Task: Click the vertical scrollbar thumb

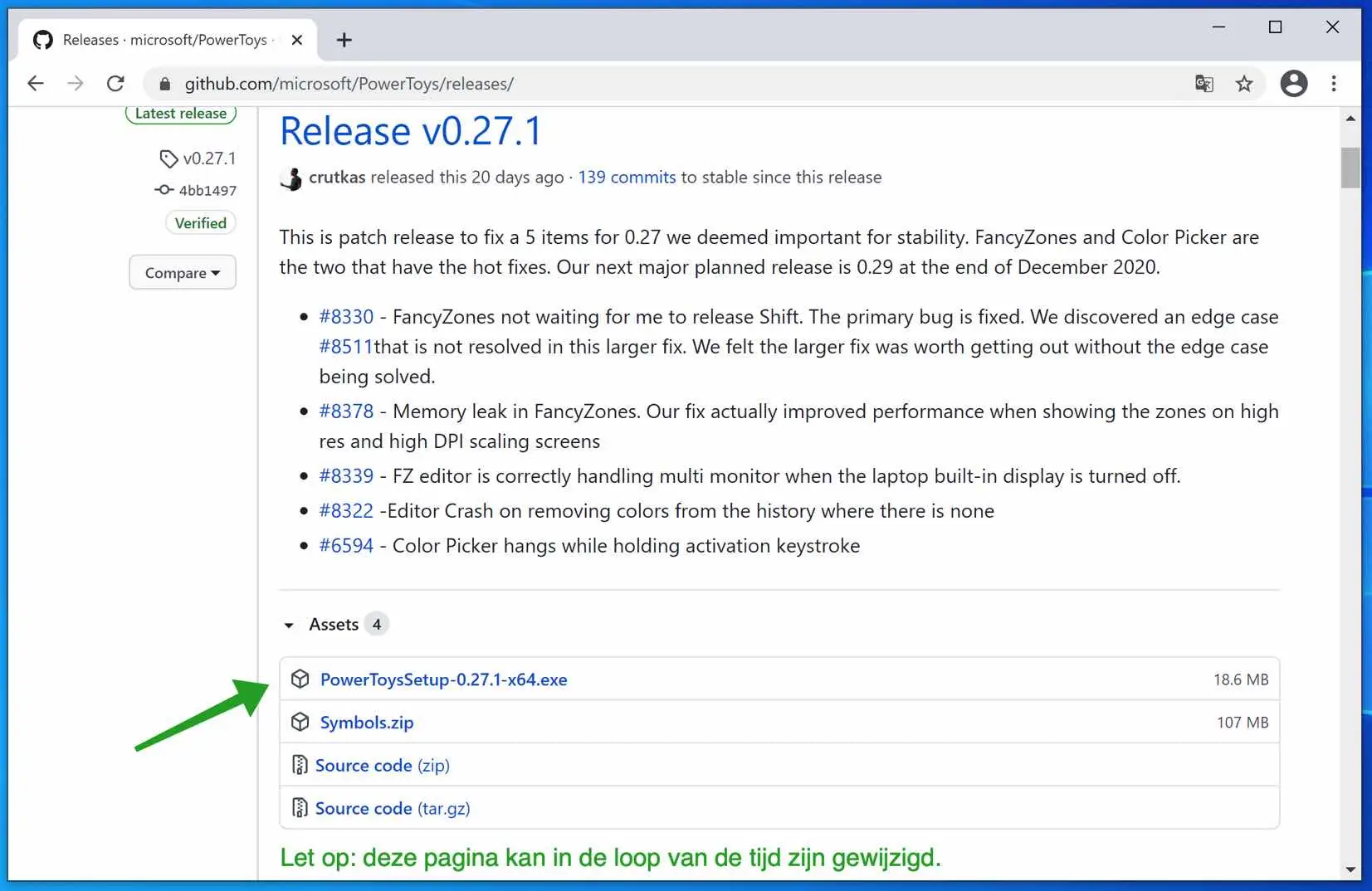Action: click(x=1350, y=168)
